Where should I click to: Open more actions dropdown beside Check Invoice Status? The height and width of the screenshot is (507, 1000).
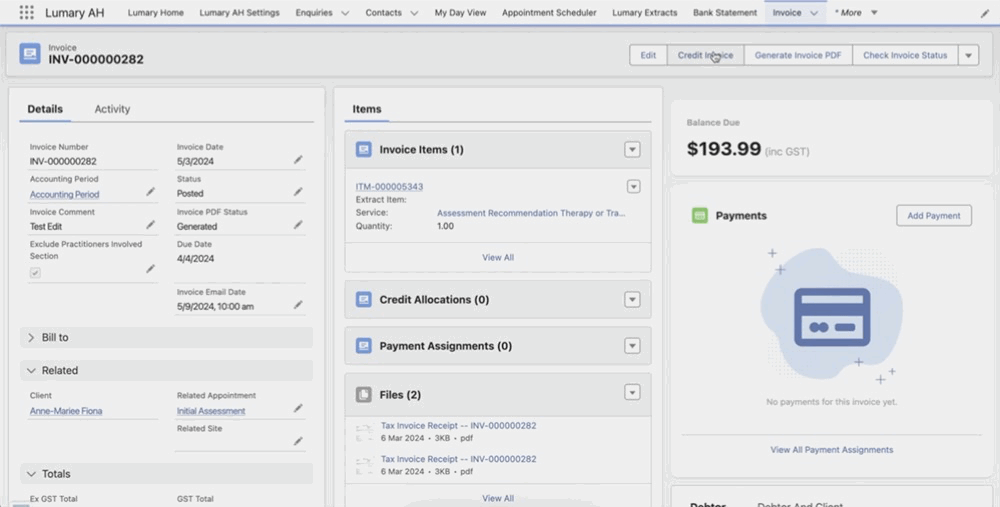tap(968, 55)
